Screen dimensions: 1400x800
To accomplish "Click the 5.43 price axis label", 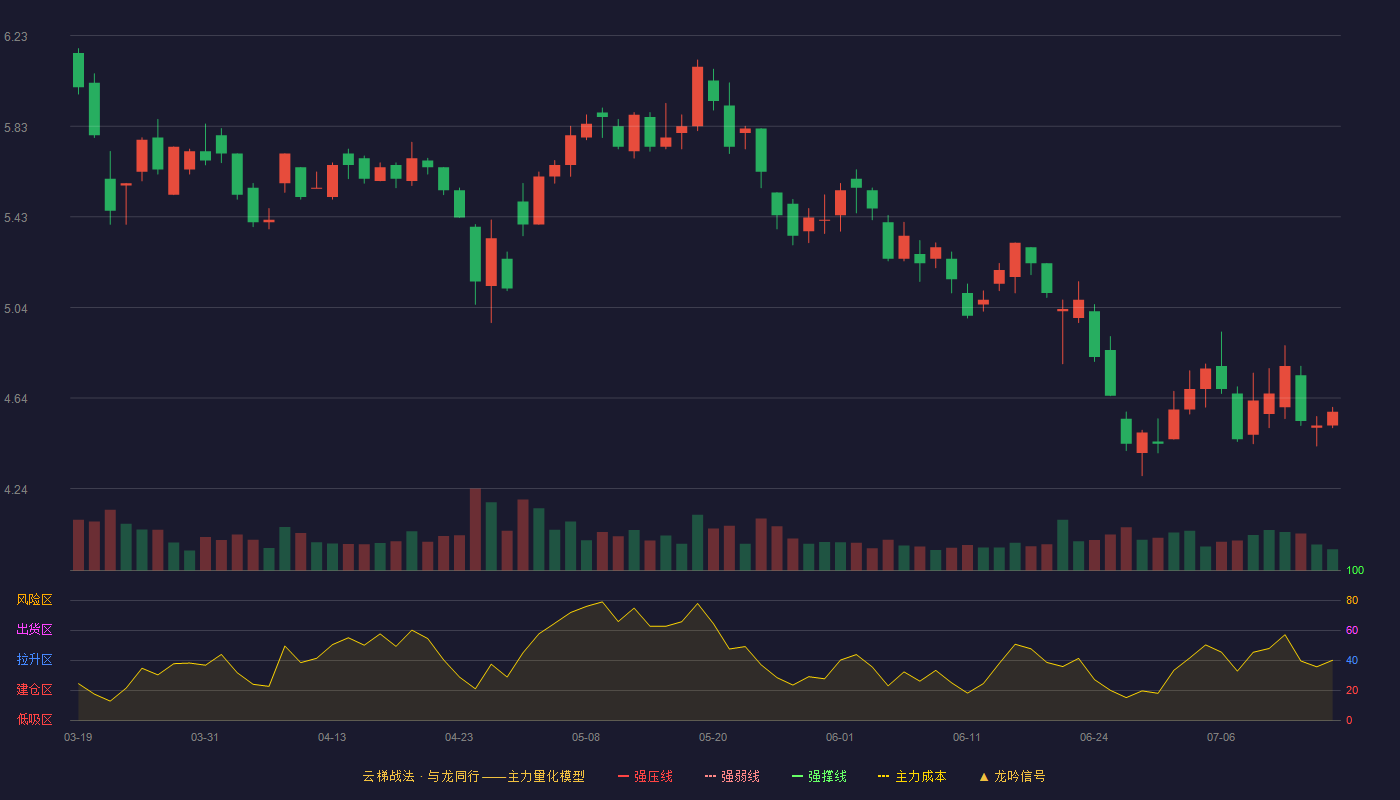I will click(16, 218).
